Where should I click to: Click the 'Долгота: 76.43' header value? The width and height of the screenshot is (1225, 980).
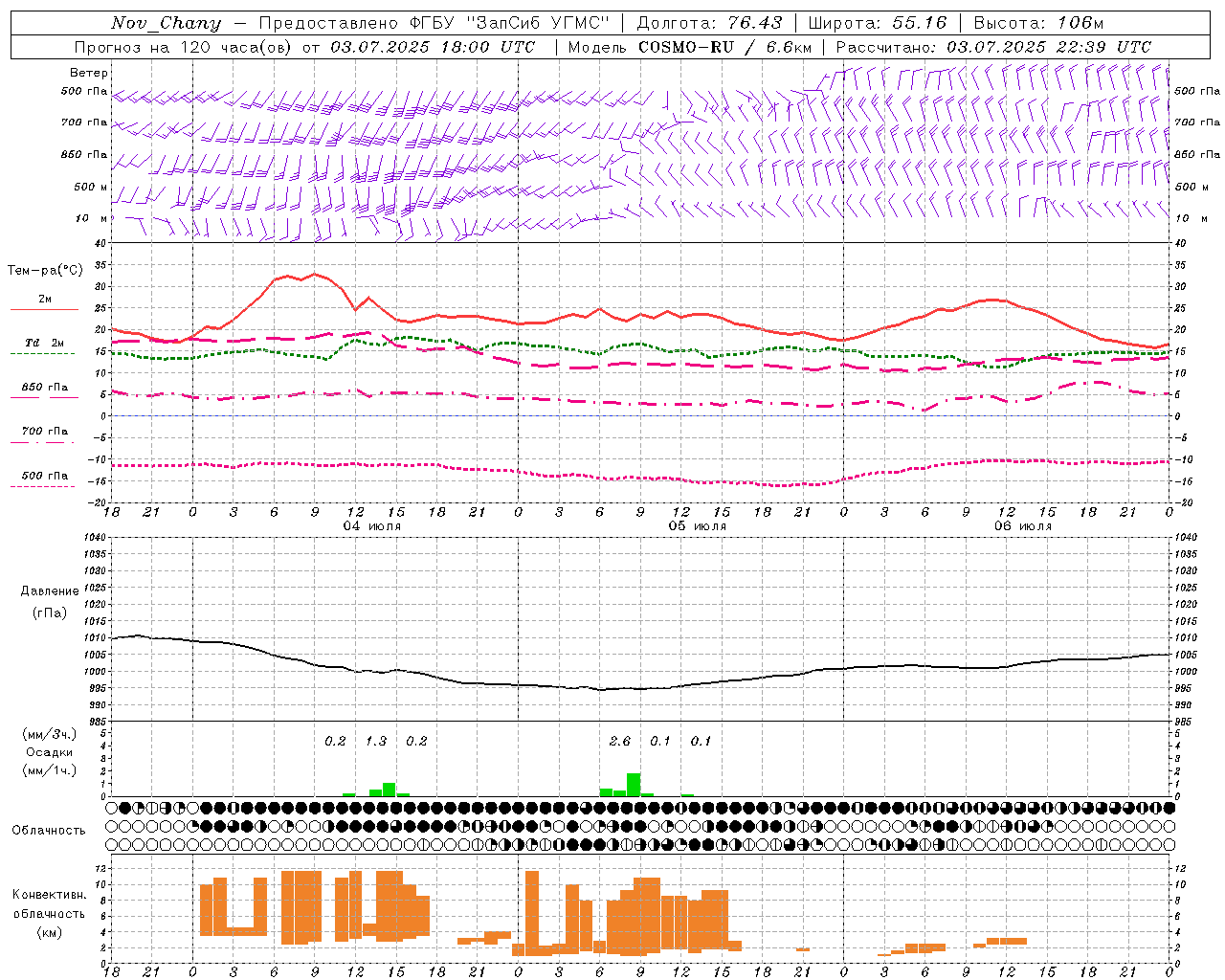(x=709, y=23)
